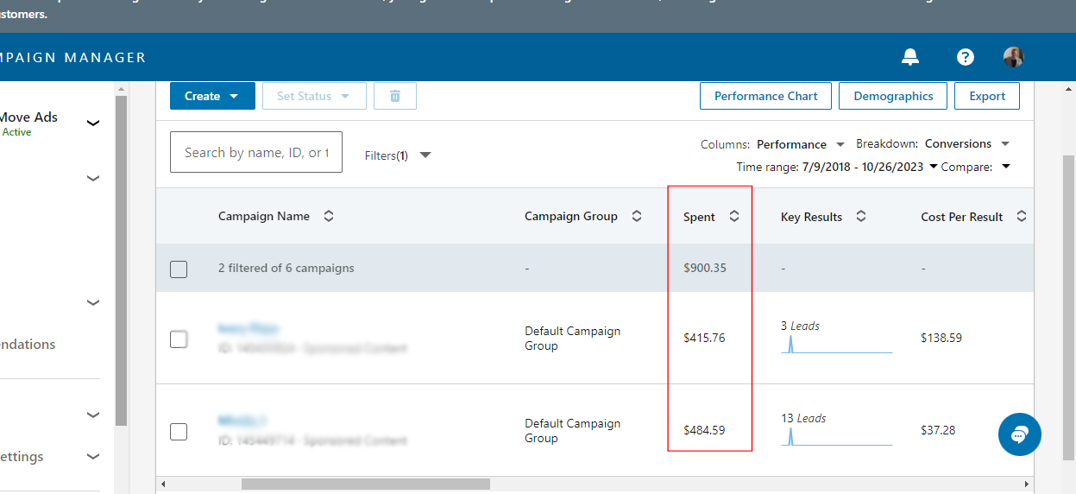Click the Demographics button
1076x494 pixels.
tap(893, 96)
